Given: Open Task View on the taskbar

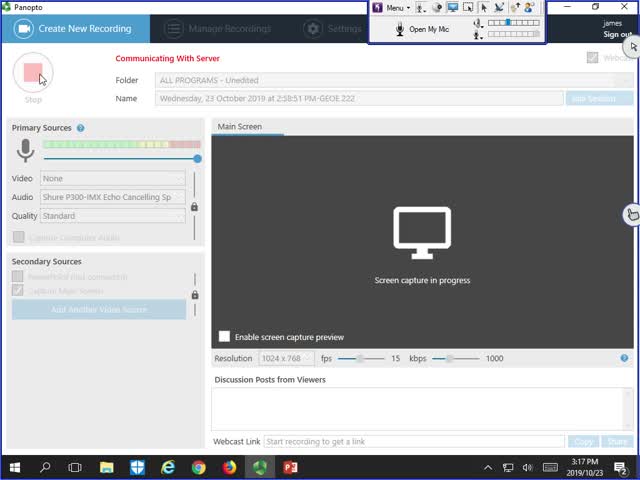Looking at the screenshot, I should click(75, 467).
